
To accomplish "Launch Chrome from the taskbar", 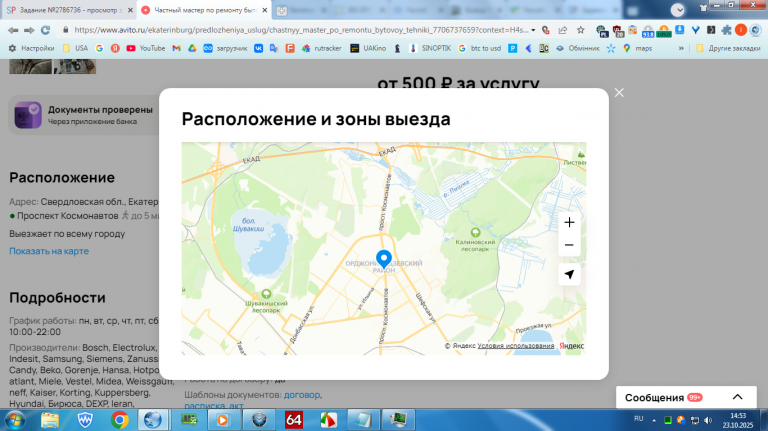I will 120,420.
